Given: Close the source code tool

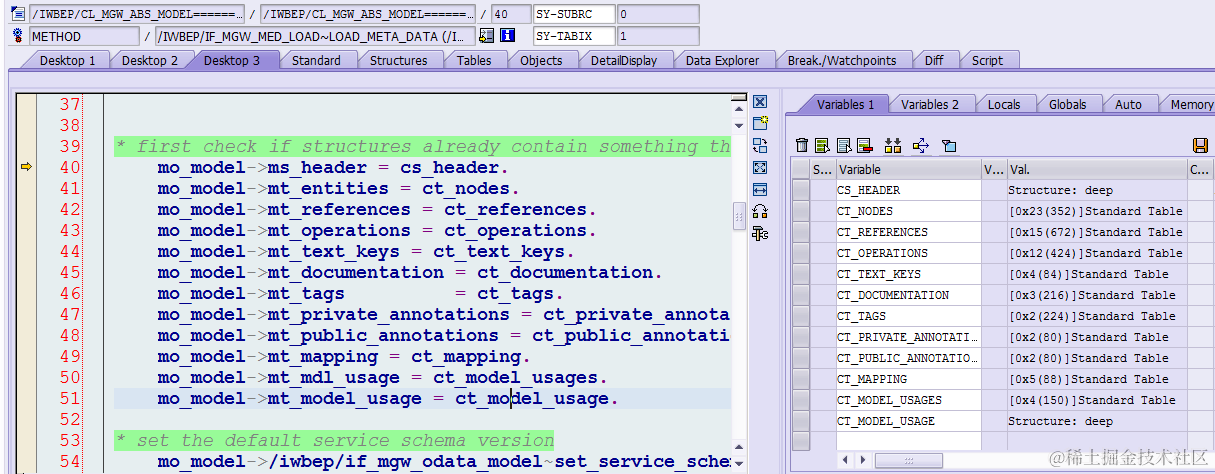Looking at the screenshot, I should coord(760,102).
